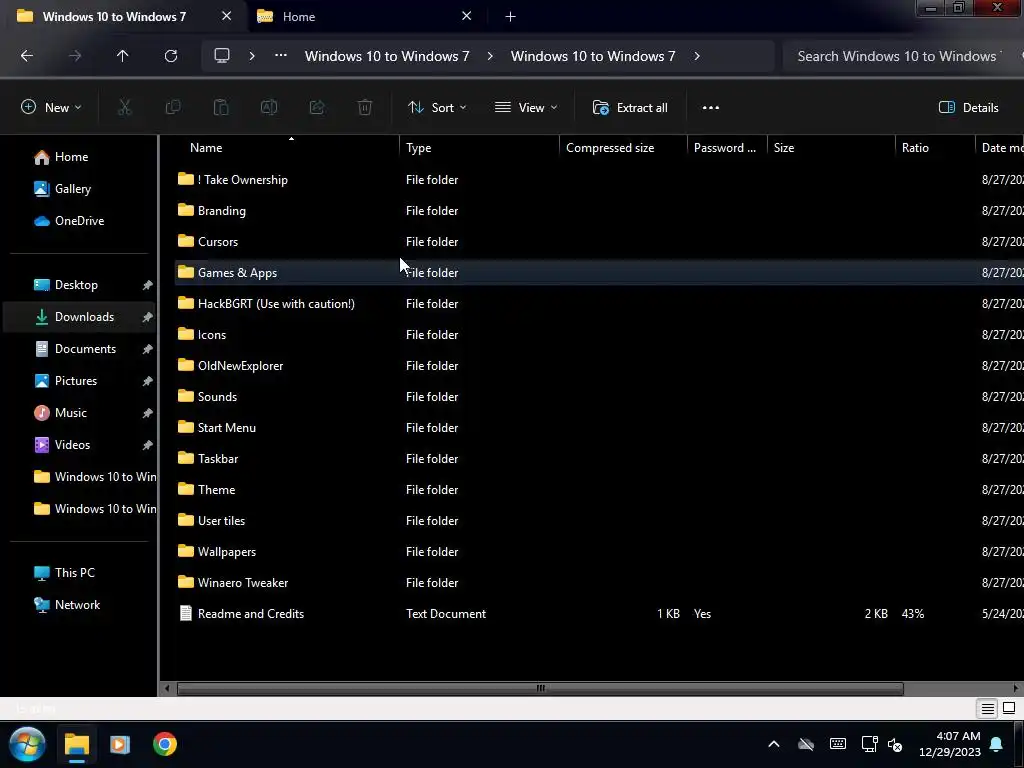The image size is (1024, 768).
Task: Expand chevron after This PC icon
Action: tap(251, 56)
